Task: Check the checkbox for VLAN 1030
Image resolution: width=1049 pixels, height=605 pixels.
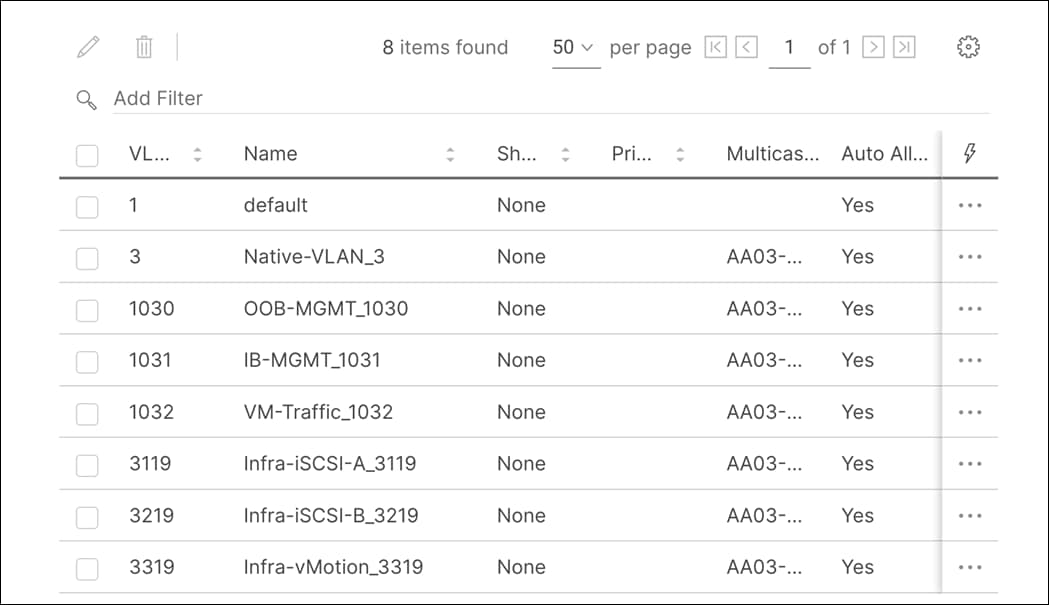Action: 87,308
